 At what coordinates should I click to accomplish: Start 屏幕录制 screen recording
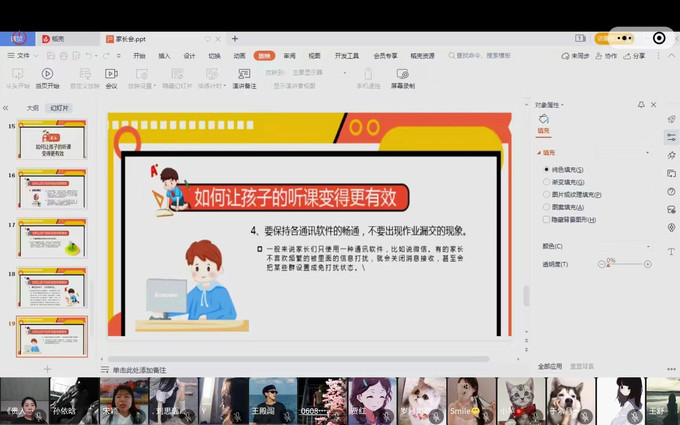402,78
